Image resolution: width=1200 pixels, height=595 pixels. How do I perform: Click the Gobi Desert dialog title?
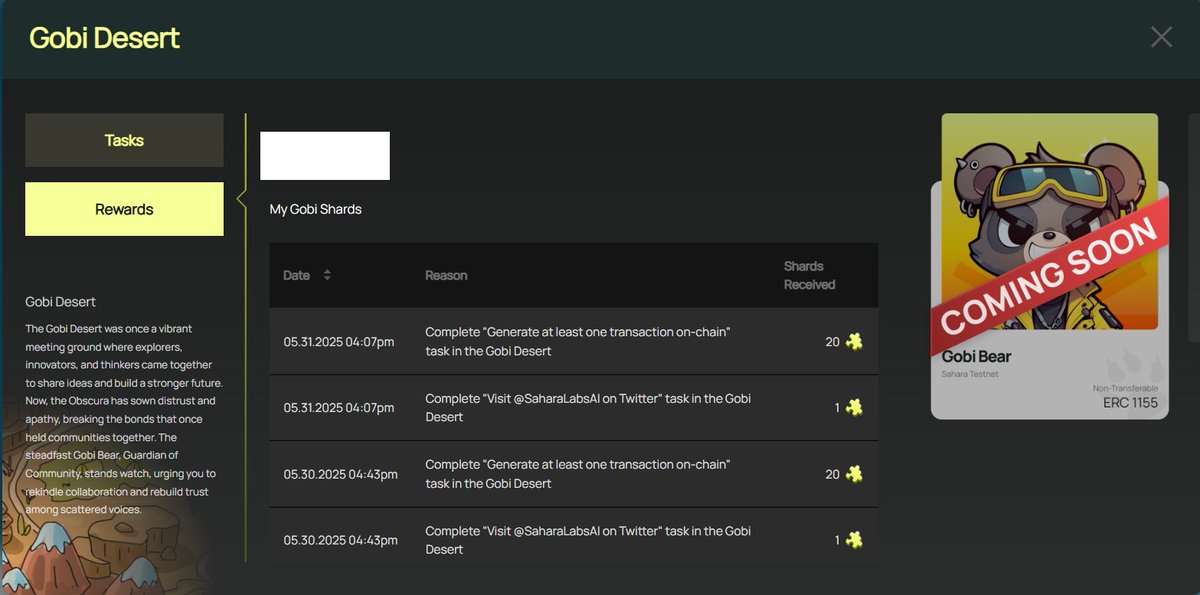click(105, 38)
